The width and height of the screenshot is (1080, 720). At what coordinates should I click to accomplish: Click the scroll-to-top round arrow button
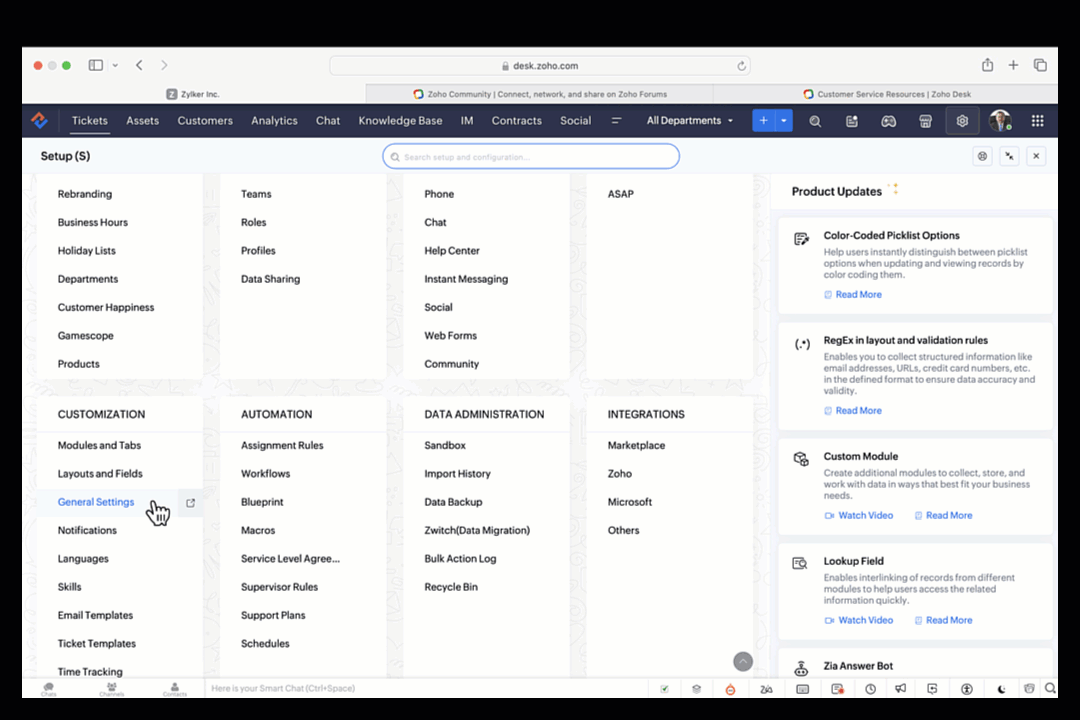(x=742, y=661)
